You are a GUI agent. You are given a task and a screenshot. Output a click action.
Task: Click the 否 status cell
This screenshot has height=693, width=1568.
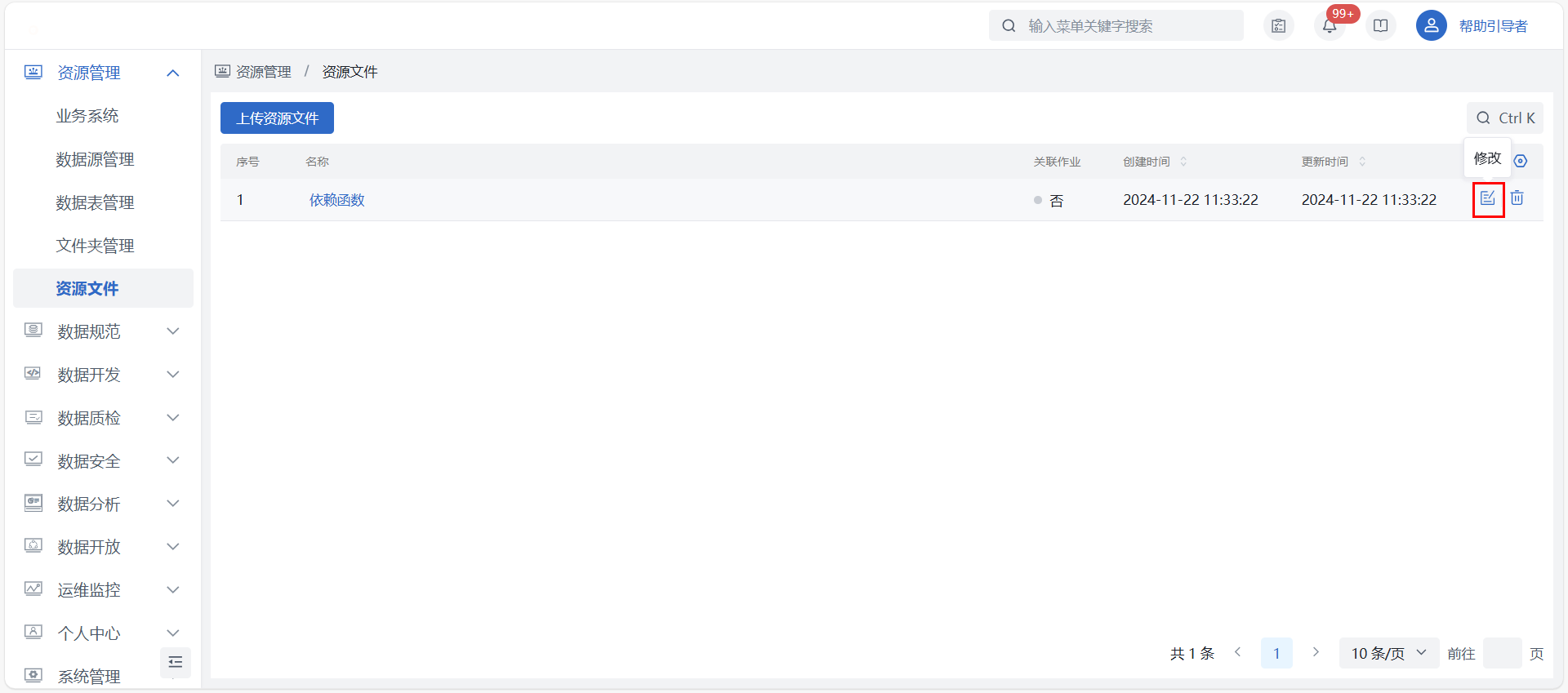1049,200
